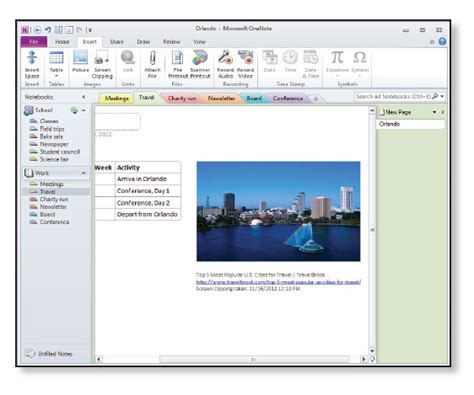
Task: Open the File tab
Action: pyautogui.click(x=34, y=42)
